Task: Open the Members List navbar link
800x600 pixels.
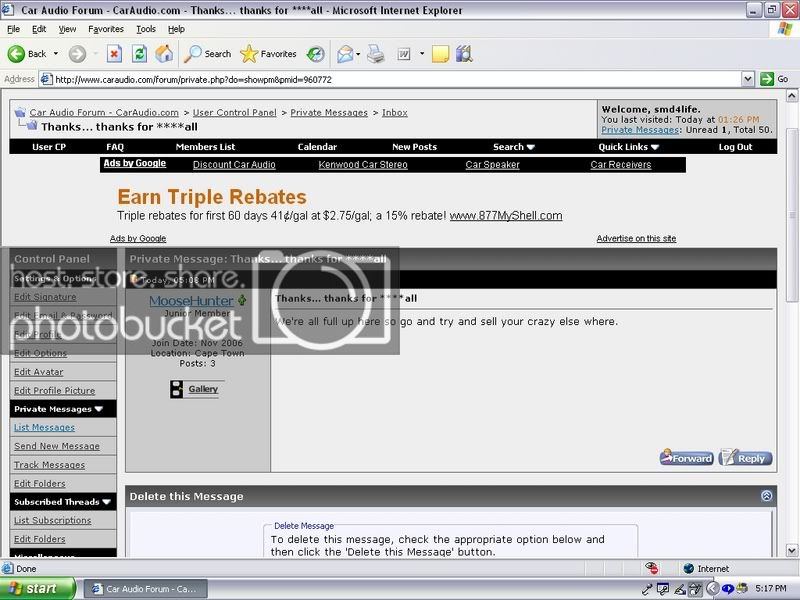Action: (x=205, y=147)
